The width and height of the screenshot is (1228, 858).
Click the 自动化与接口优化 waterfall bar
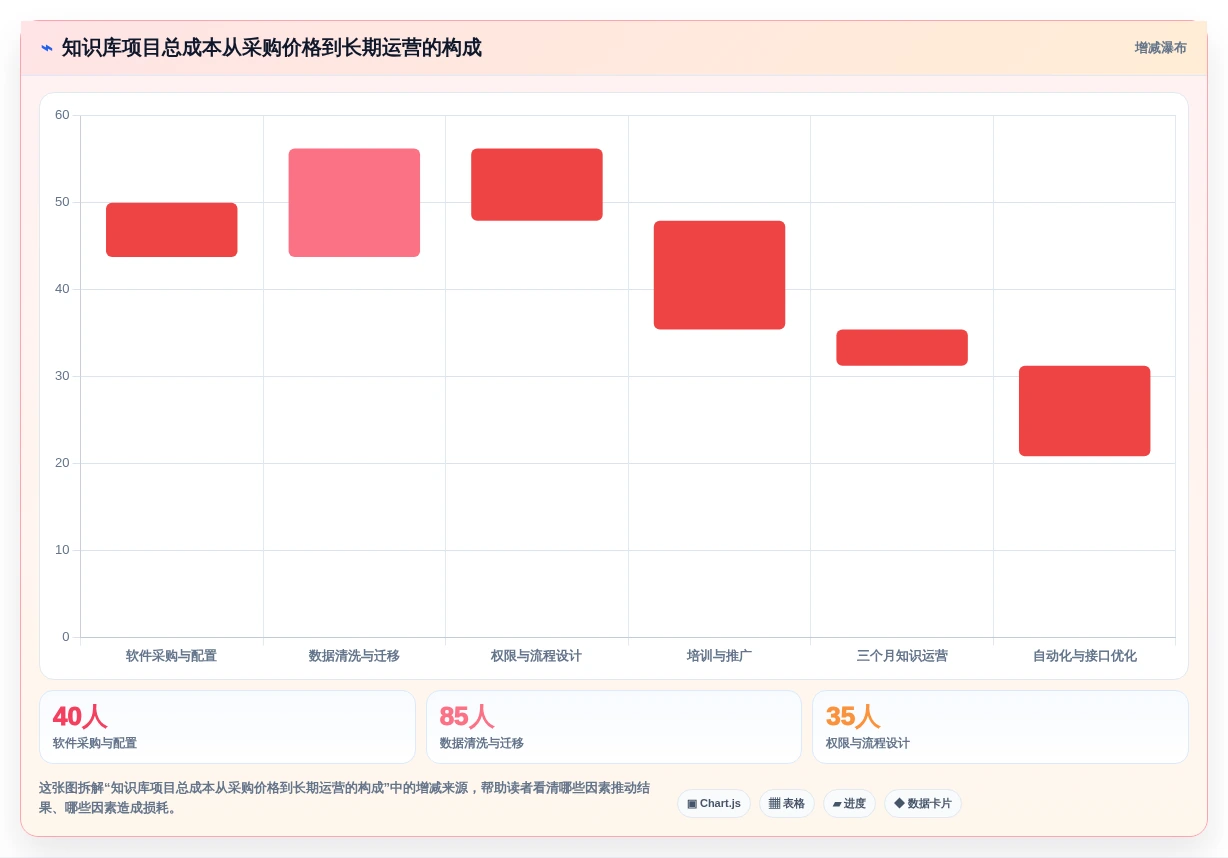coord(1084,411)
